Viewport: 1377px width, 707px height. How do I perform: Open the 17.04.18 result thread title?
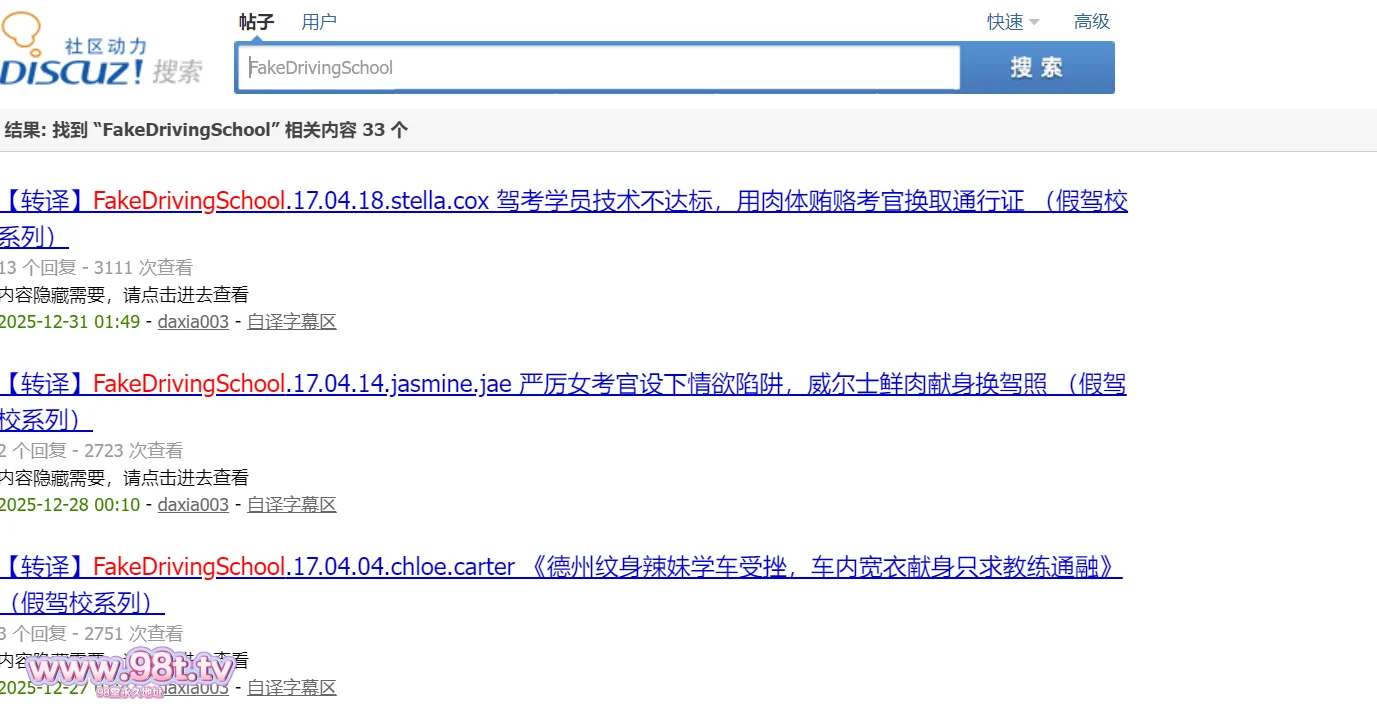coord(560,202)
